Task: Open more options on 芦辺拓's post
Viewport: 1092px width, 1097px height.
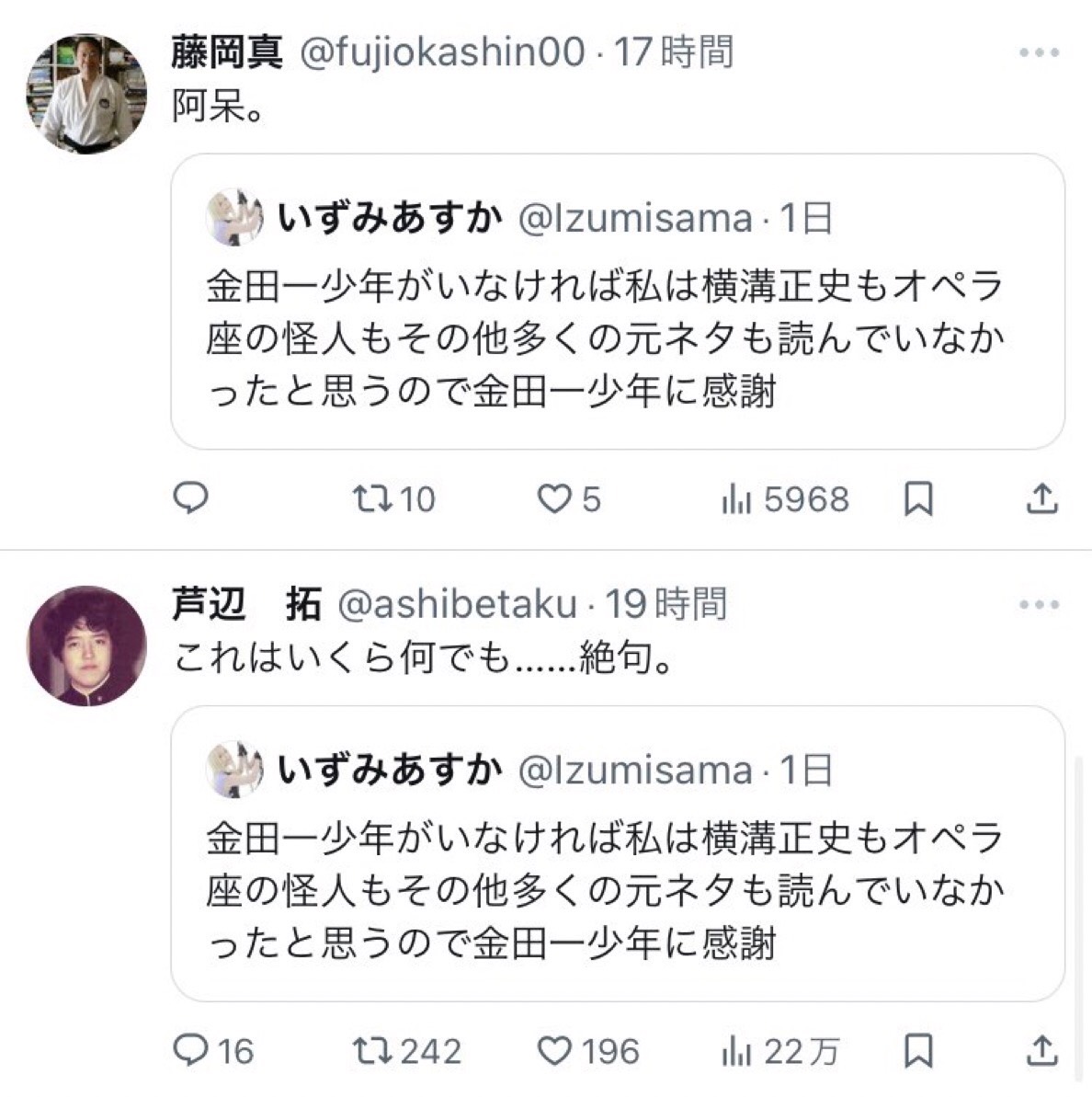Action: (1040, 605)
